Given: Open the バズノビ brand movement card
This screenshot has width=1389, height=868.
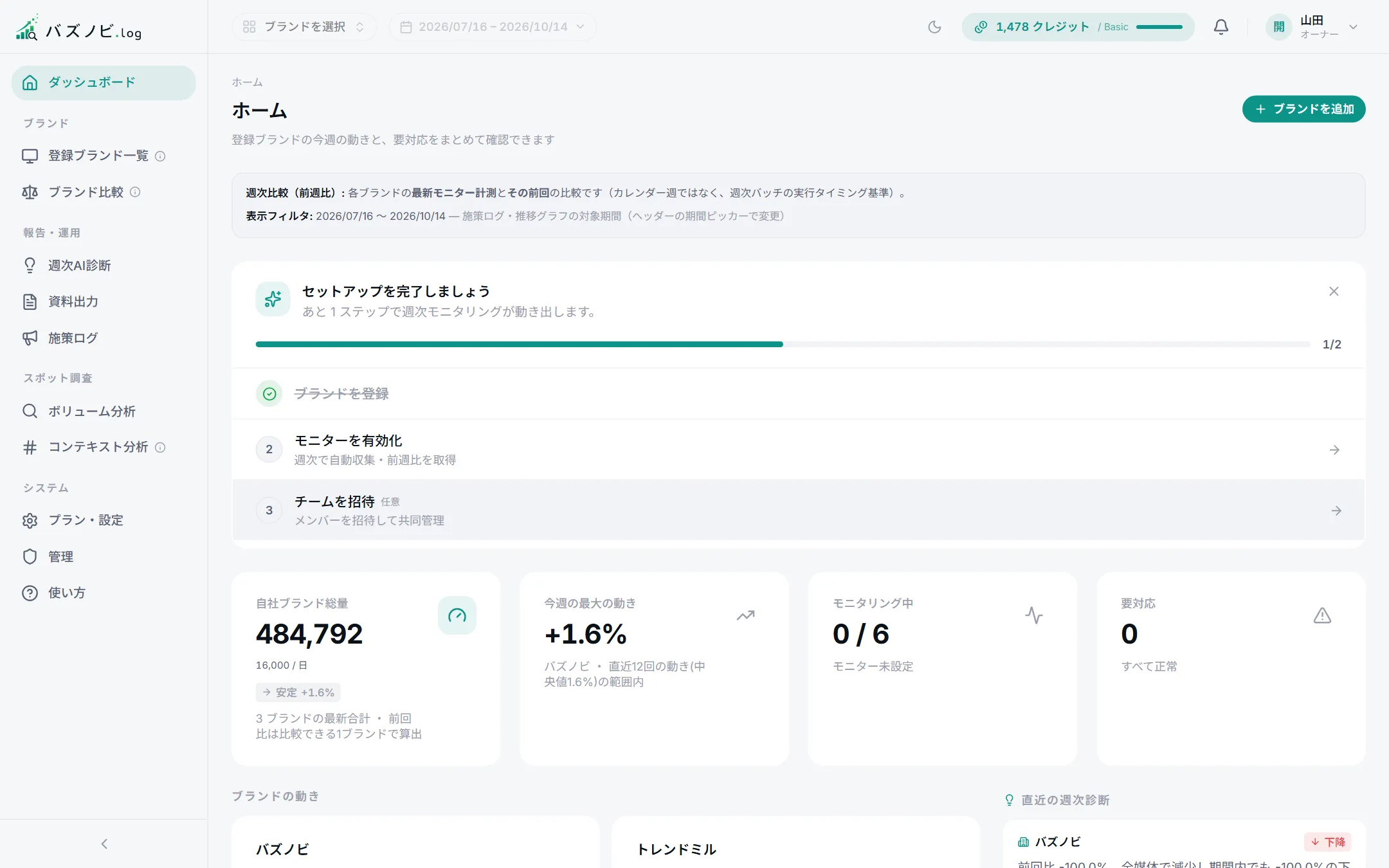Looking at the screenshot, I should pos(415,843).
